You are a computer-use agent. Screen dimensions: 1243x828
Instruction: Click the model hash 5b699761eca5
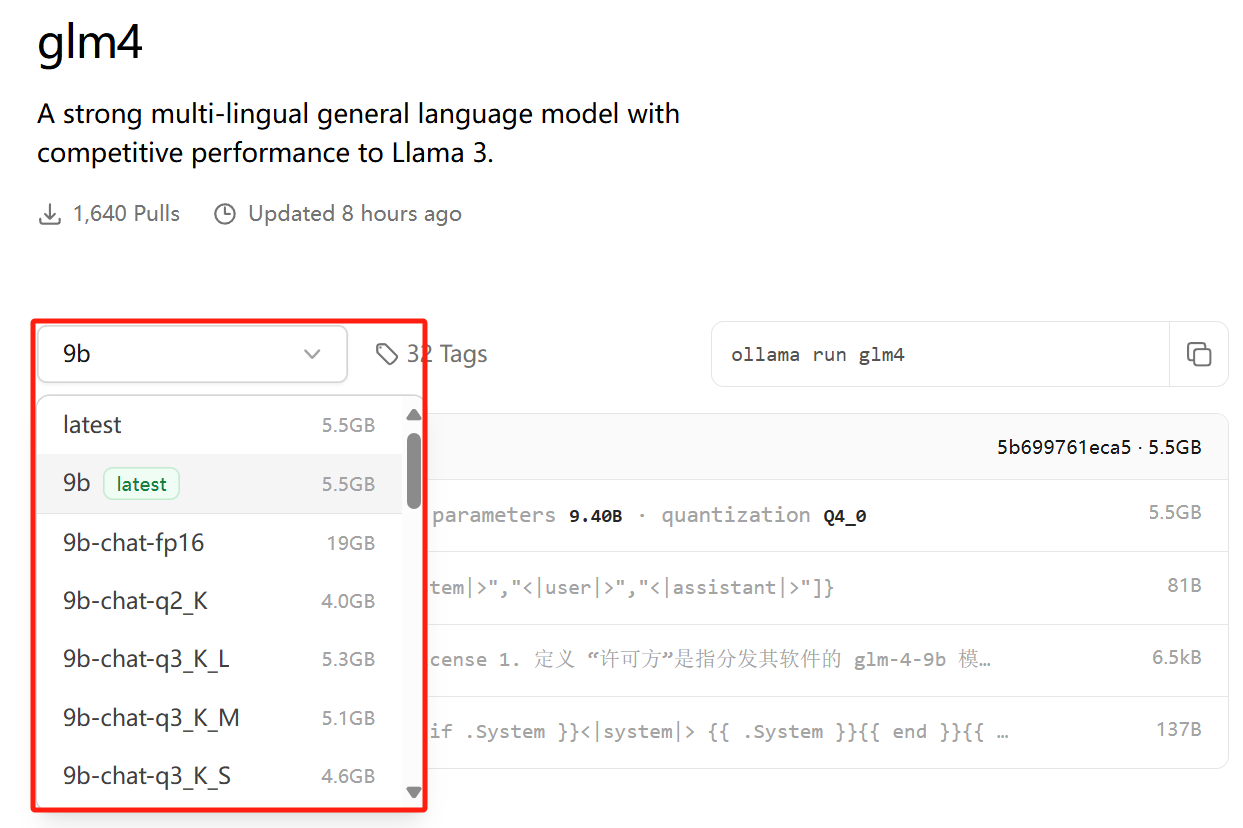coord(1063,447)
